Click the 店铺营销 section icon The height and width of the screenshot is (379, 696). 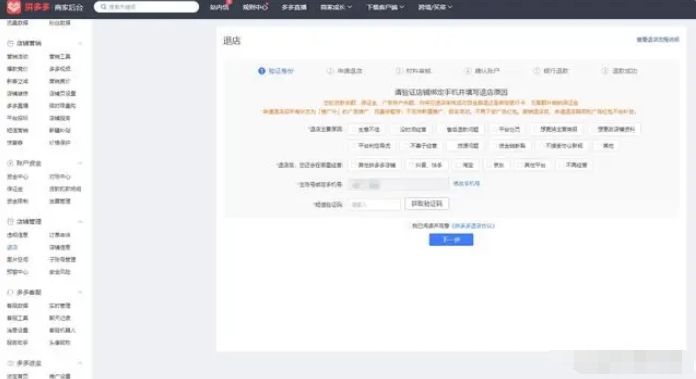(x=10, y=43)
